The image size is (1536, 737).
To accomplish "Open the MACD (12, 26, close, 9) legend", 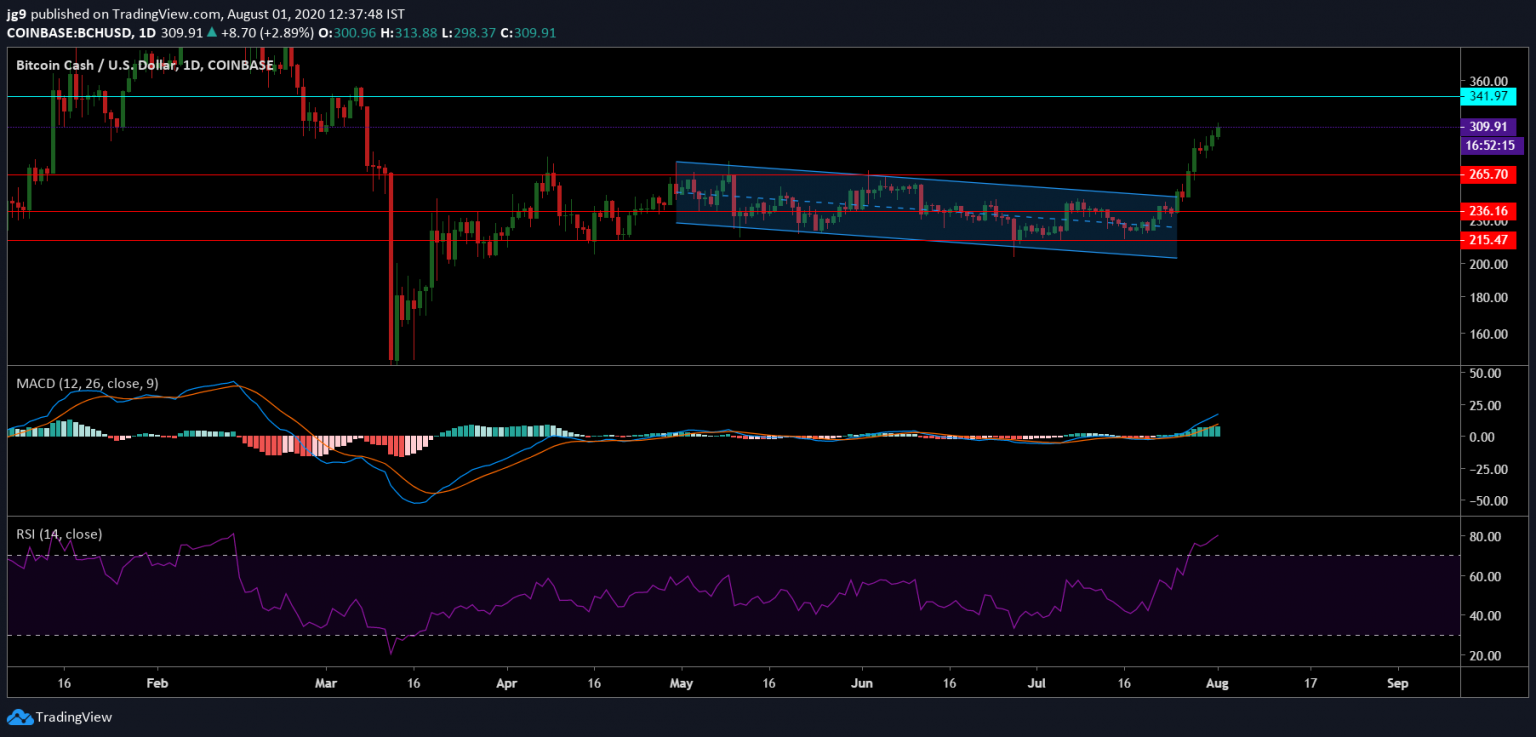I will coord(87,384).
